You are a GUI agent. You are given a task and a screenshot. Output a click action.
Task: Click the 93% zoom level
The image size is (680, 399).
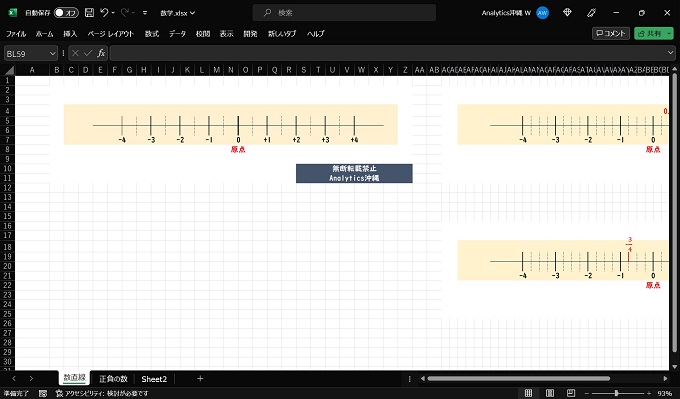click(664, 393)
